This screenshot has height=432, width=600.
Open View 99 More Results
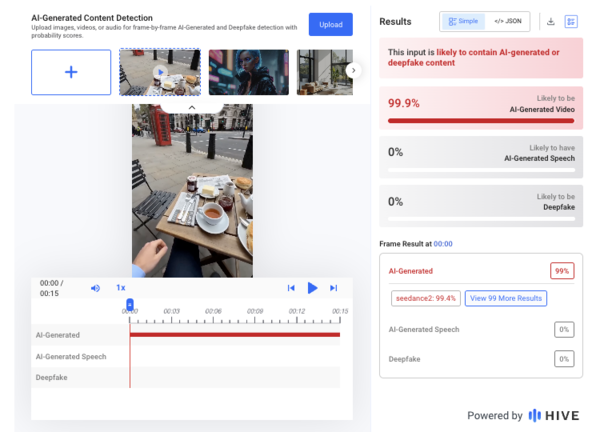pyautogui.click(x=506, y=298)
